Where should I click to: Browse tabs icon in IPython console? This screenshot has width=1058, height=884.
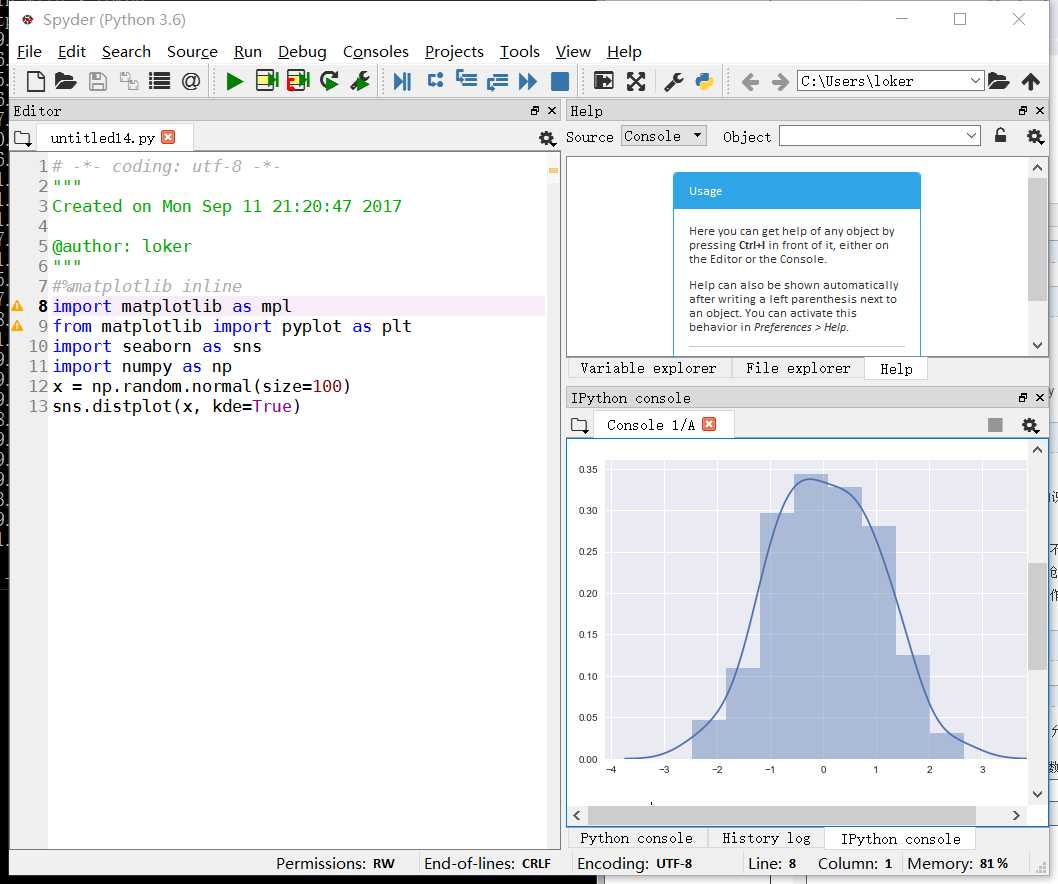(x=580, y=425)
